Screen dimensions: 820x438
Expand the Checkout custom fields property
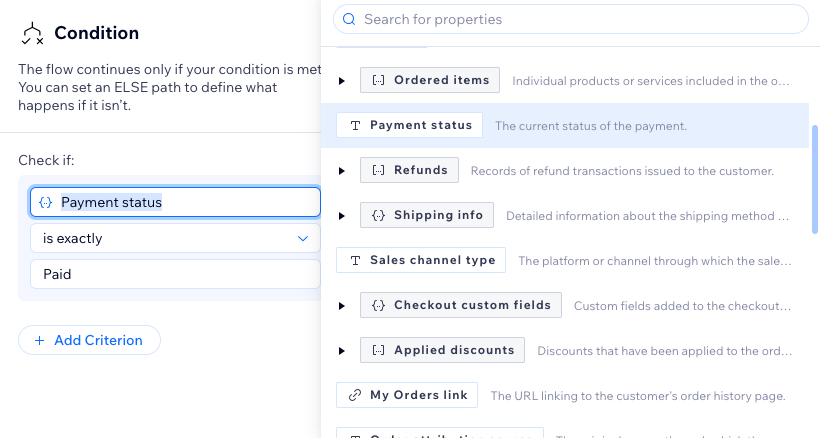click(x=341, y=305)
